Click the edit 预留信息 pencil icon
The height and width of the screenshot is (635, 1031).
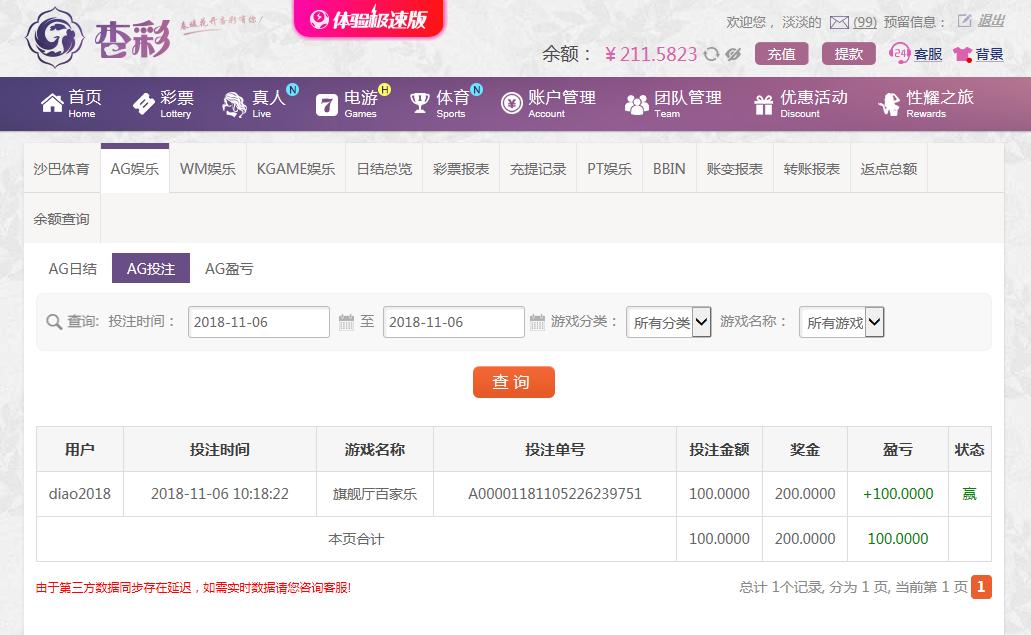click(964, 21)
